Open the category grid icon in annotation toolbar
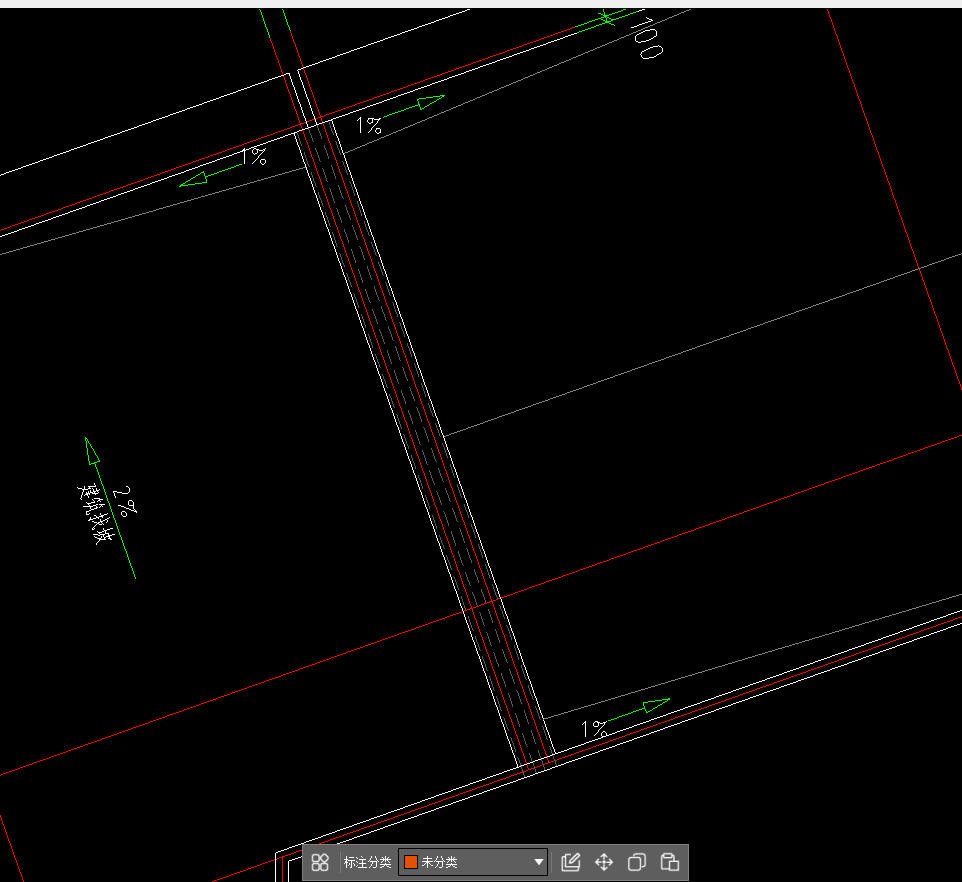 (x=320, y=862)
